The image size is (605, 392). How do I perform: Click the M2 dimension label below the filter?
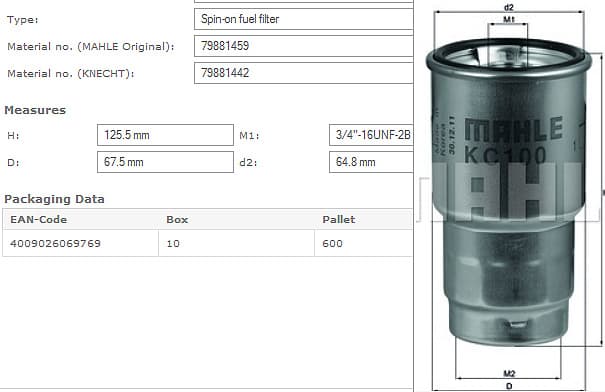(x=509, y=373)
